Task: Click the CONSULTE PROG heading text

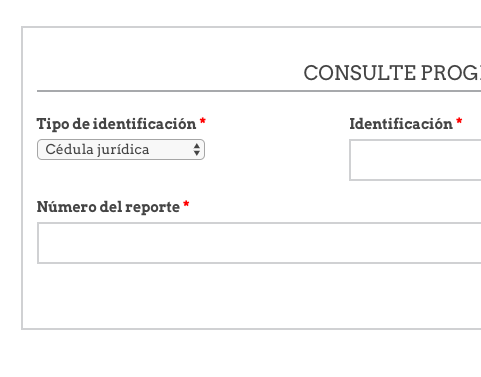Action: [392, 73]
